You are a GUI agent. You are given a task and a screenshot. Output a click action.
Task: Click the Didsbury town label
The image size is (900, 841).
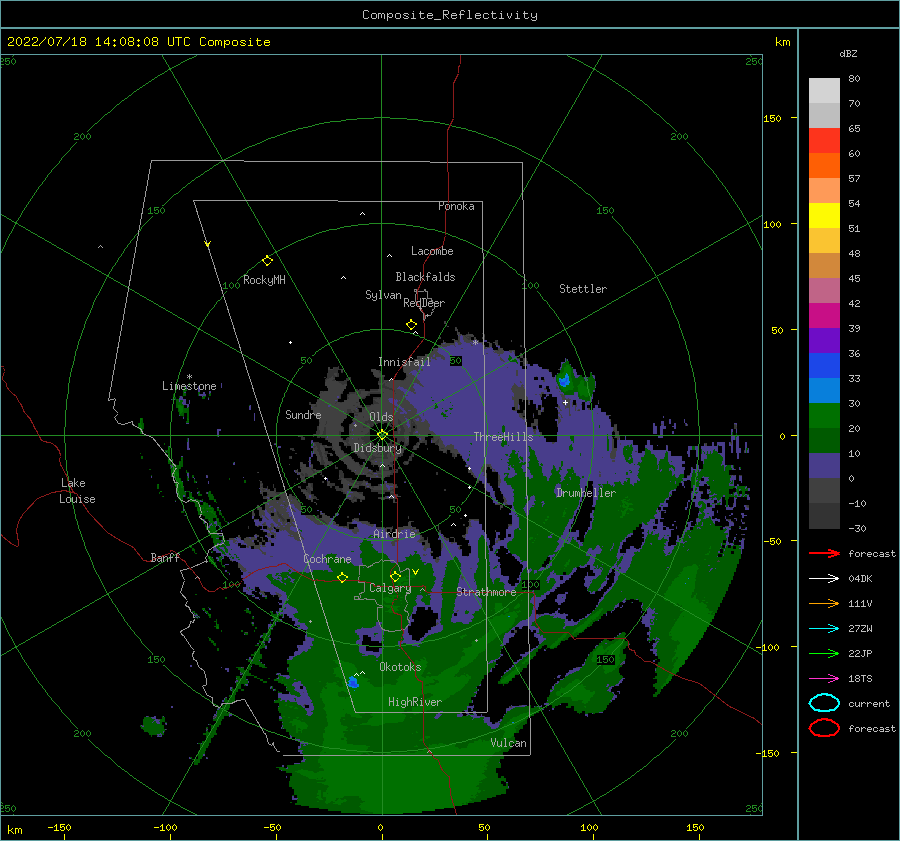(x=378, y=448)
